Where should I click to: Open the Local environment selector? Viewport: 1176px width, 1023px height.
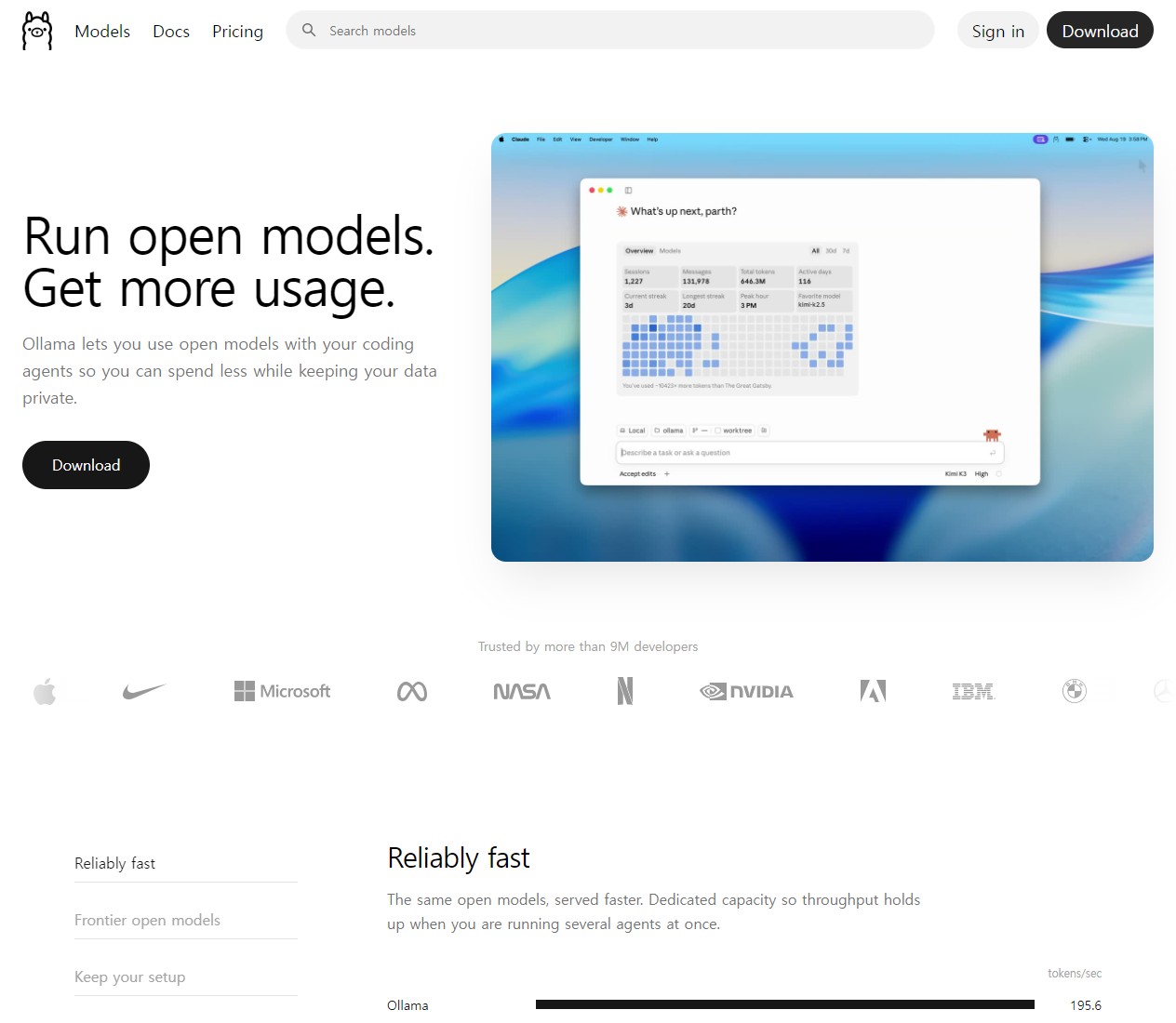[633, 431]
